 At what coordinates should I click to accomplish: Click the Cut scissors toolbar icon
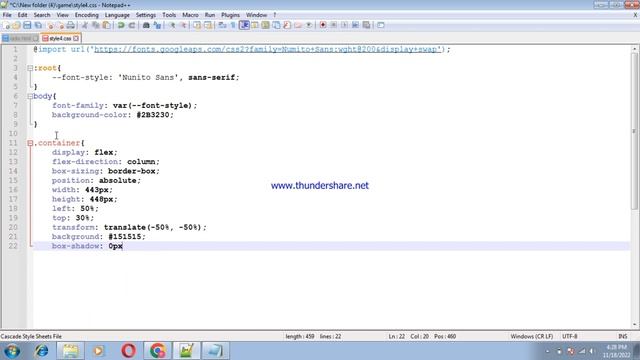coord(85,25)
